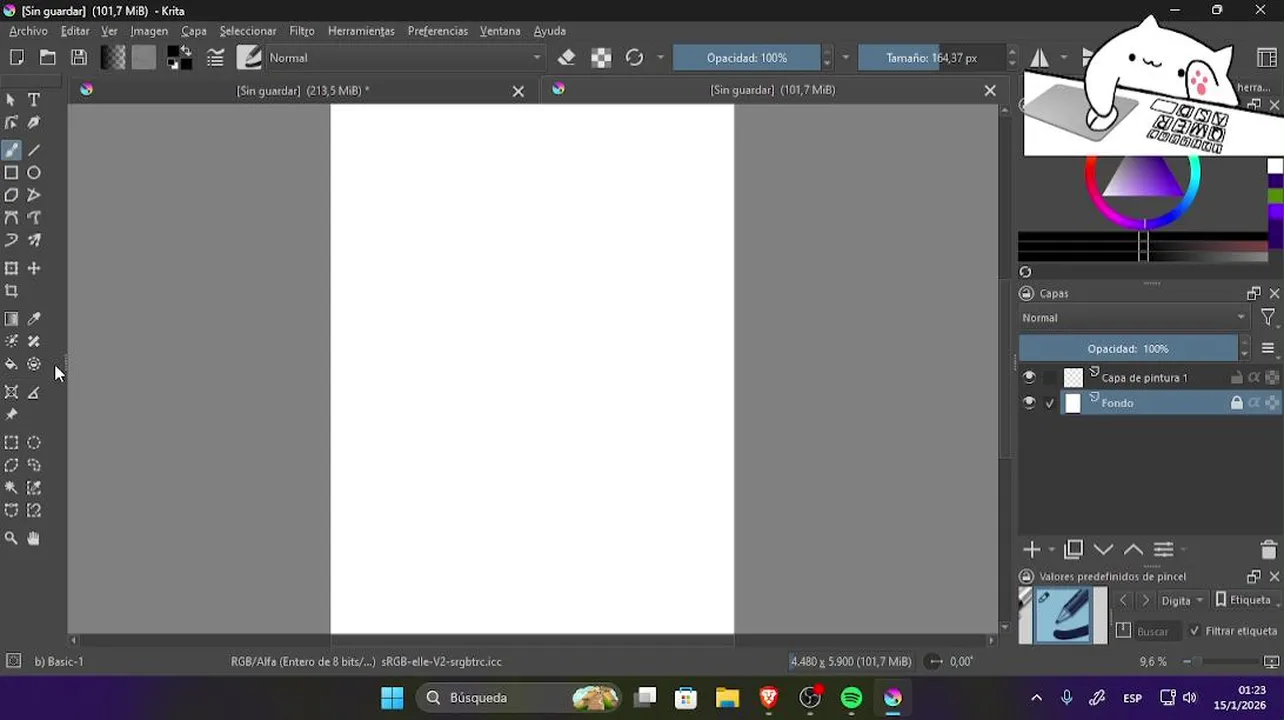Image resolution: width=1284 pixels, height=720 pixels.
Task: Select the Color Sampler eyedropper tool
Action: pos(34,319)
